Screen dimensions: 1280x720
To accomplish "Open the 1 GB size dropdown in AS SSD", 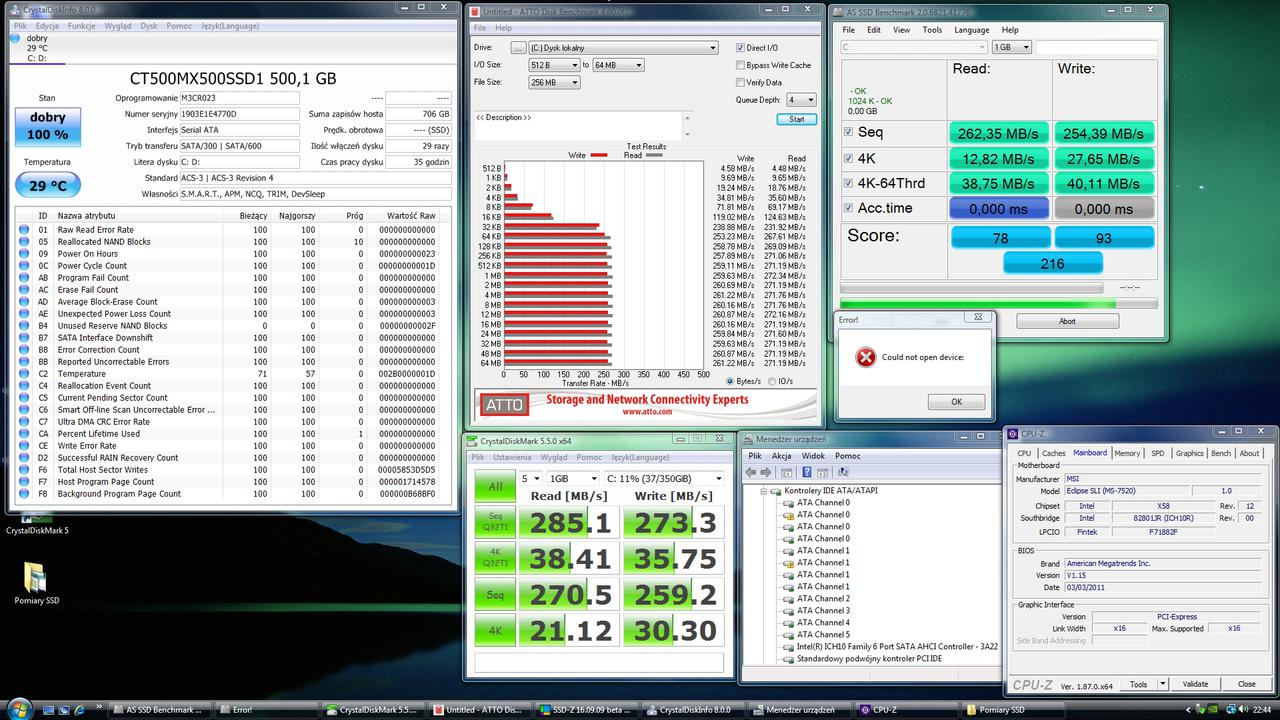I will [x=1011, y=47].
